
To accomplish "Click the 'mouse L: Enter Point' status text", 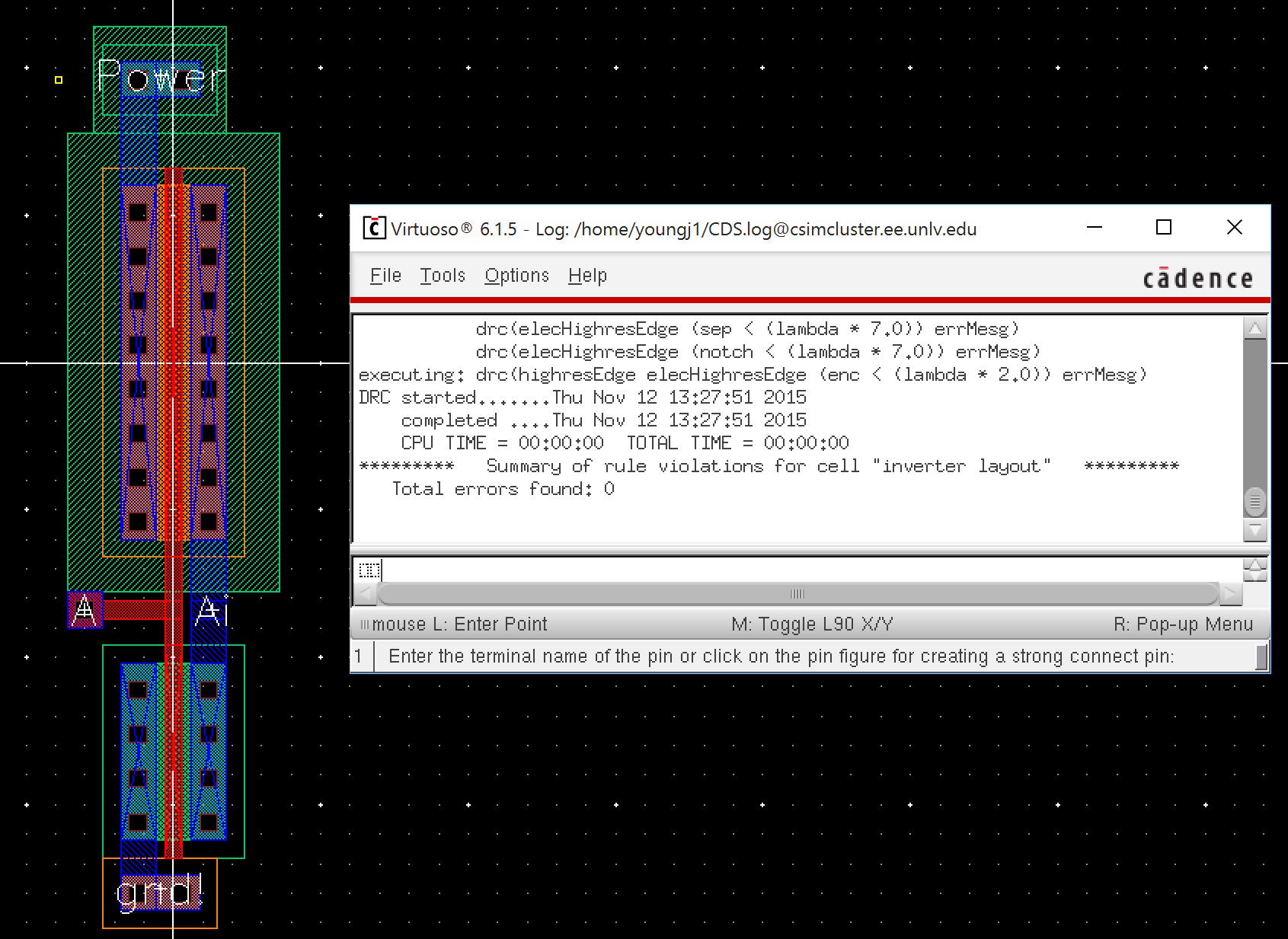I will tap(459, 624).
